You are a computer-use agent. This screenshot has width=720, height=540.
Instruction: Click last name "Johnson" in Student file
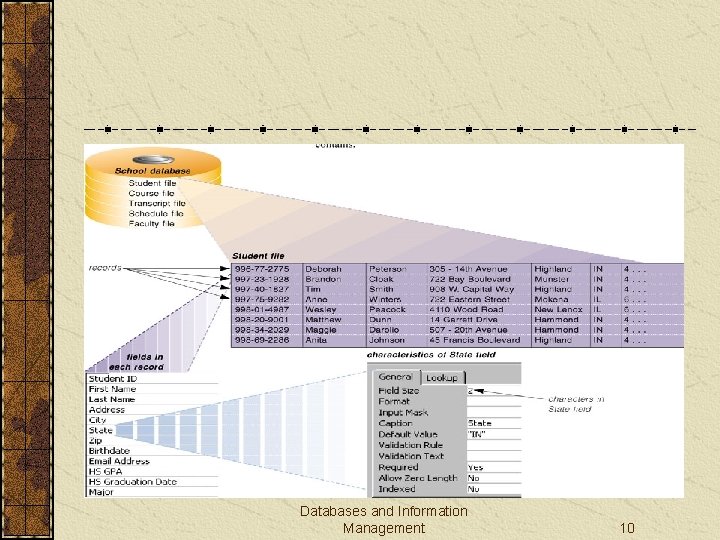pyautogui.click(x=387, y=340)
